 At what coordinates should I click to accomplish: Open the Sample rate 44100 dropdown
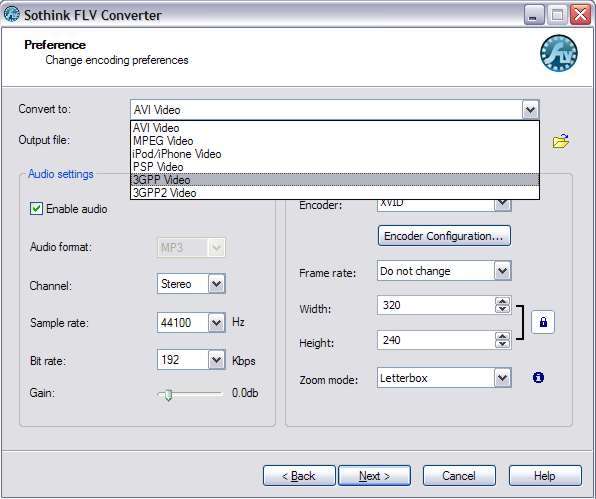[217, 323]
